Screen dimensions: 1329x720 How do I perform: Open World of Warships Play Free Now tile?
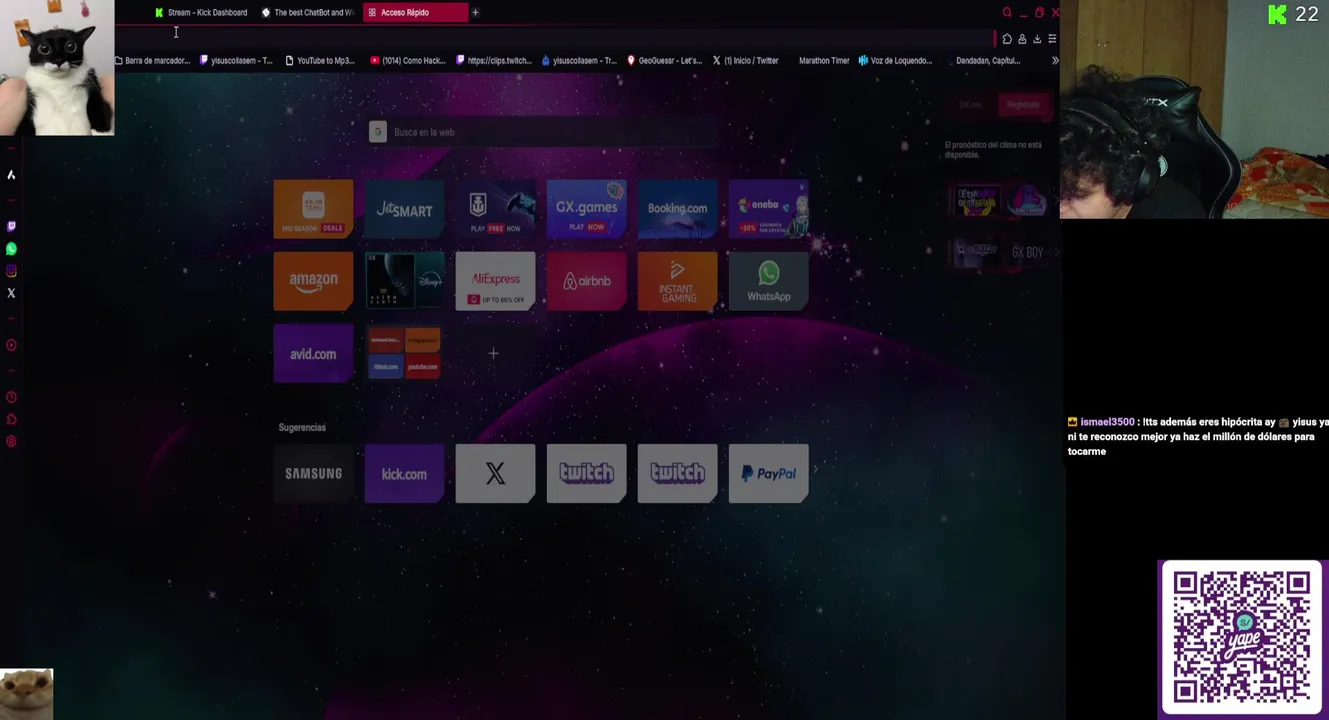(x=495, y=209)
